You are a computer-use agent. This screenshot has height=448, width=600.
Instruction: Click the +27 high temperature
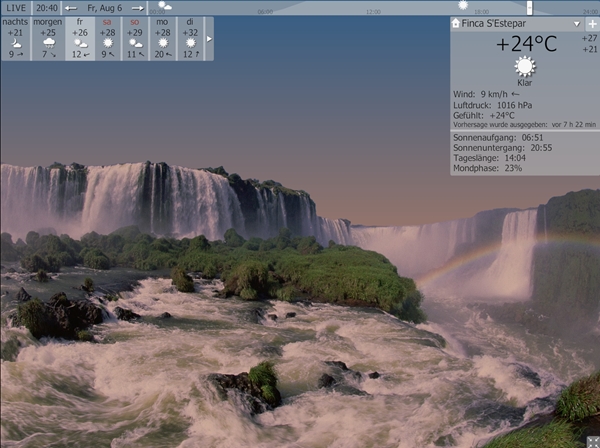(589, 38)
